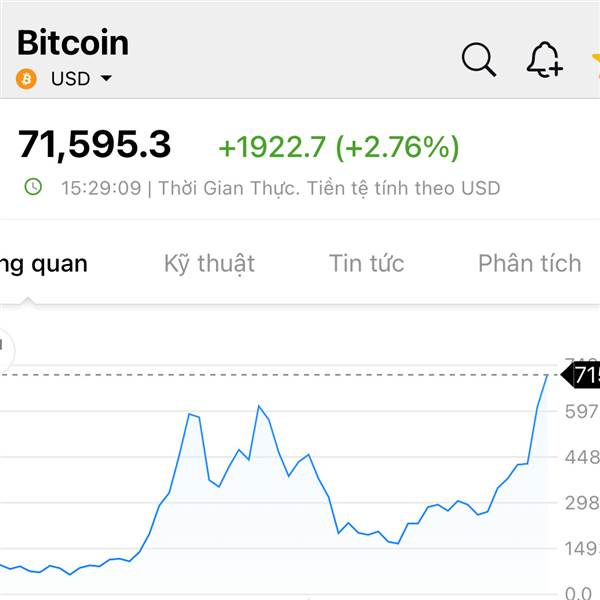Click the green +1922.7 (+2.76%) change

click(x=339, y=147)
